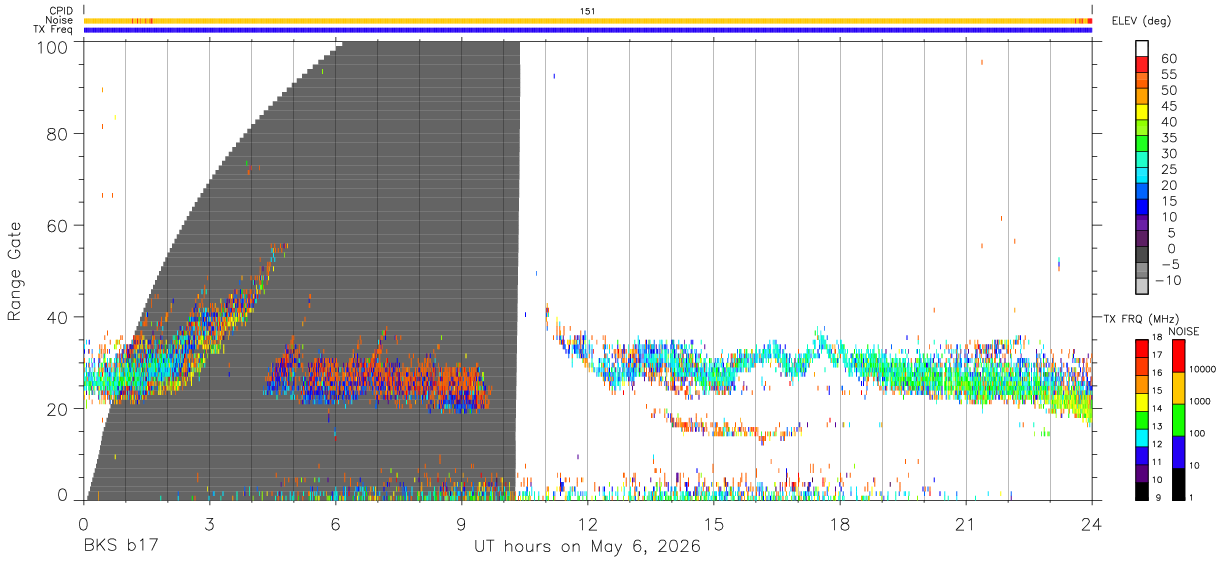This screenshot has height=567, width=1228.
Task: Pick the red TX FRQ segment between 17 and 18
Action: point(1141,347)
